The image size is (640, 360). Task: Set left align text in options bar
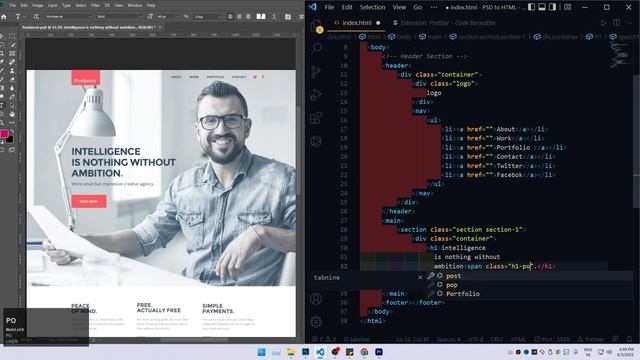click(x=230, y=17)
